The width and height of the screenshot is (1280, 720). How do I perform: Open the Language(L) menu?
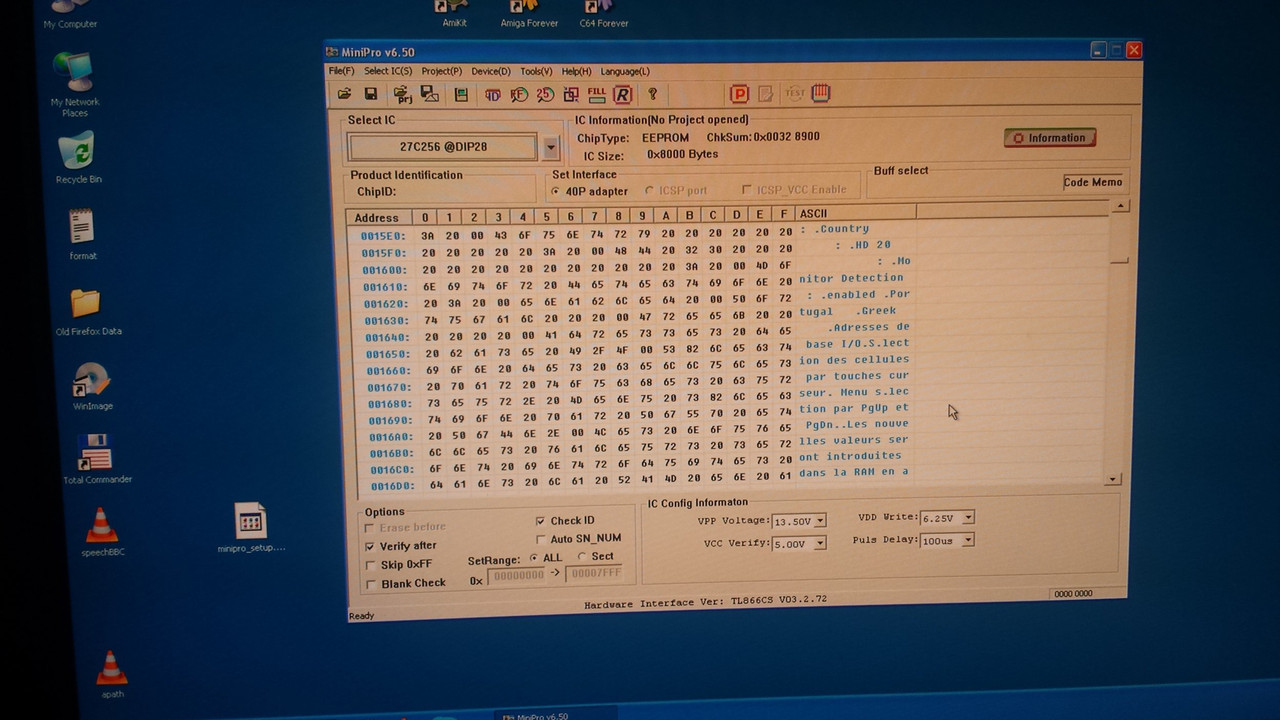[x=624, y=72]
